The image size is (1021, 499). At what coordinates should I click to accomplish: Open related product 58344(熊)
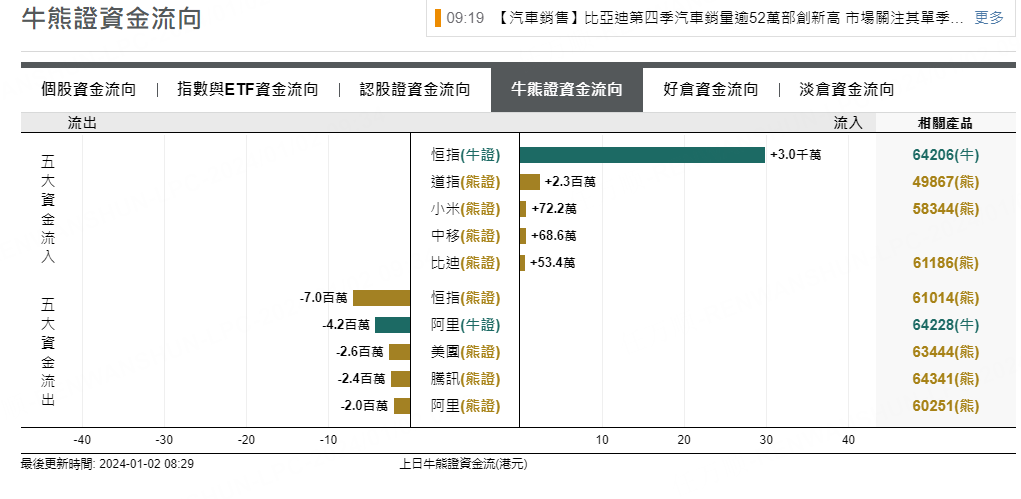click(945, 209)
